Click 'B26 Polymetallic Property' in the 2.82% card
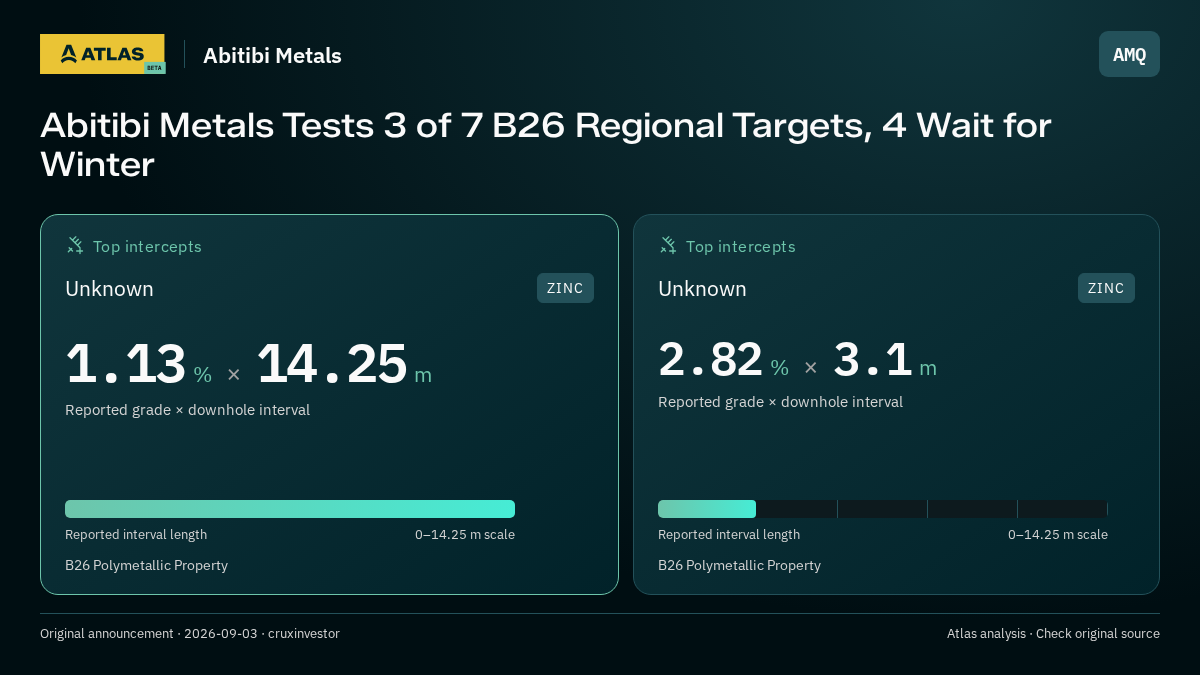Screen dimensions: 1200x675 739,566
